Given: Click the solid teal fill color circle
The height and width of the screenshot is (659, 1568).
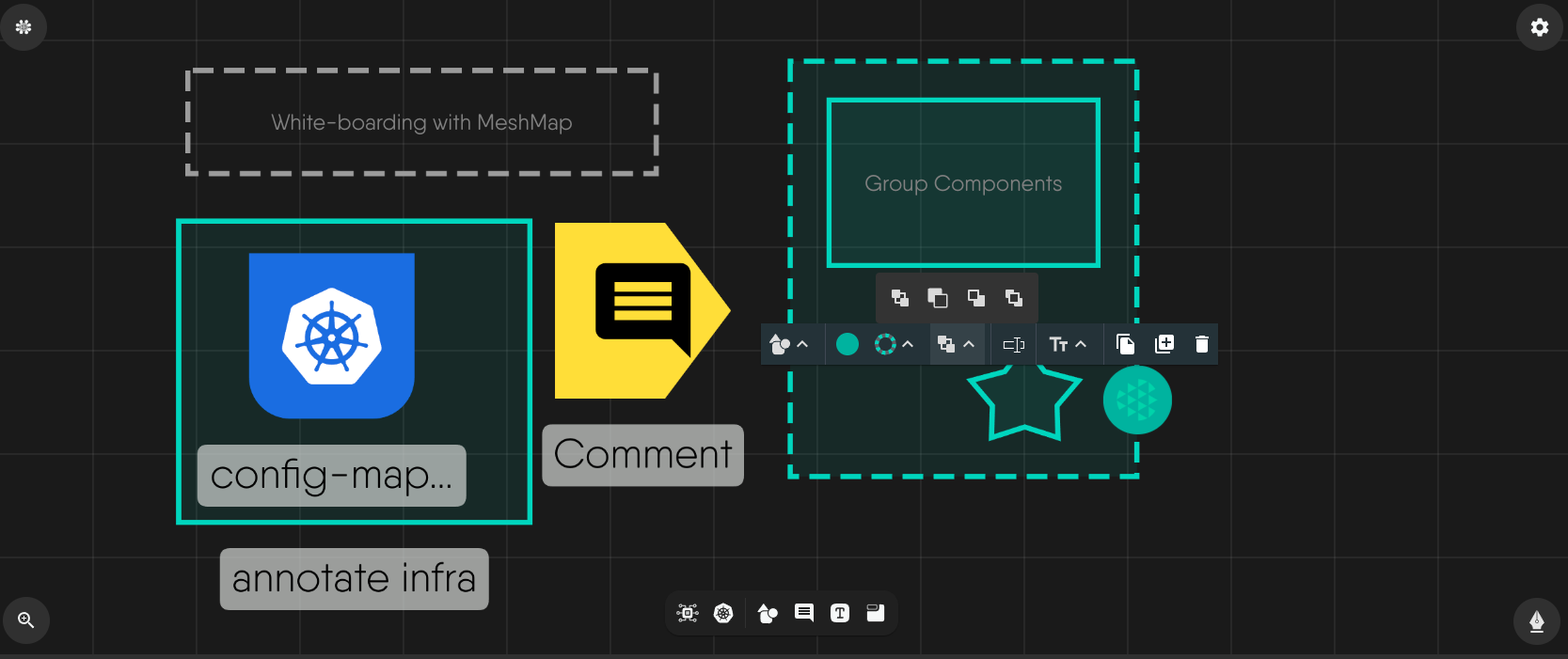Looking at the screenshot, I should pyautogui.click(x=847, y=344).
